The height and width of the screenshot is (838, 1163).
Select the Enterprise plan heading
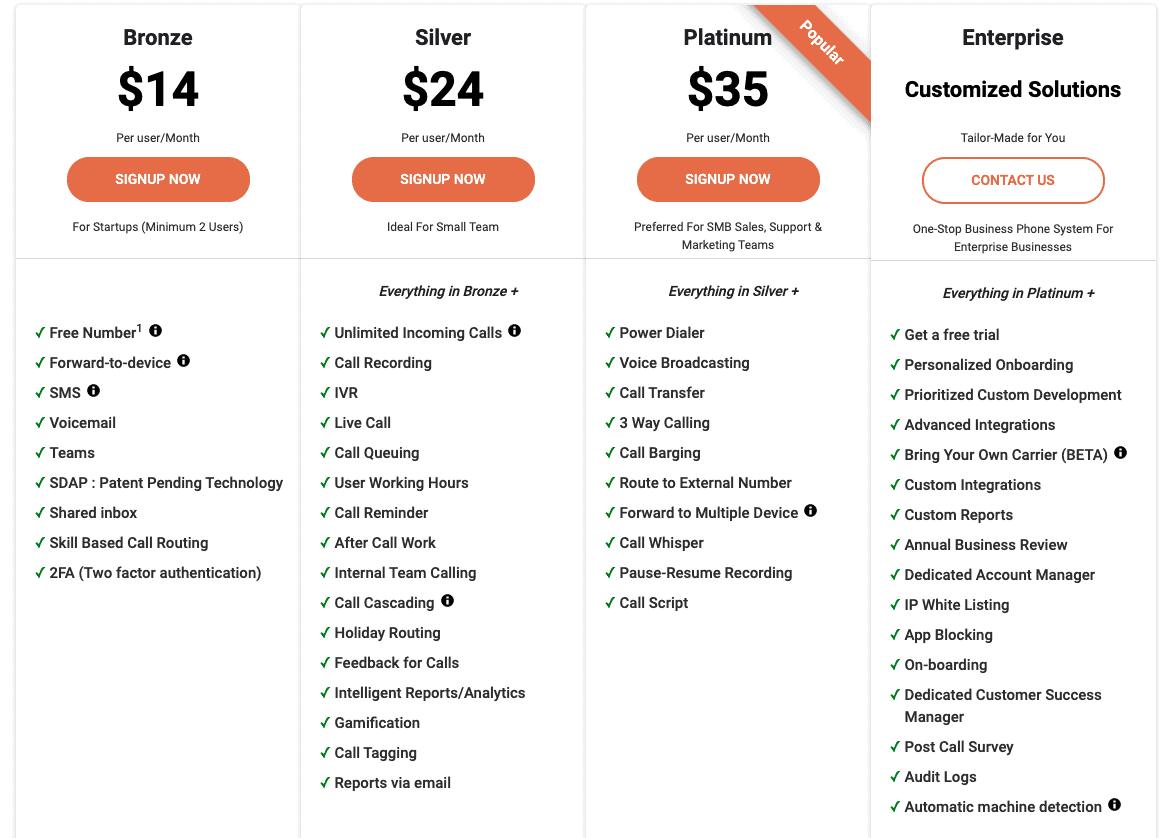[x=1012, y=37]
